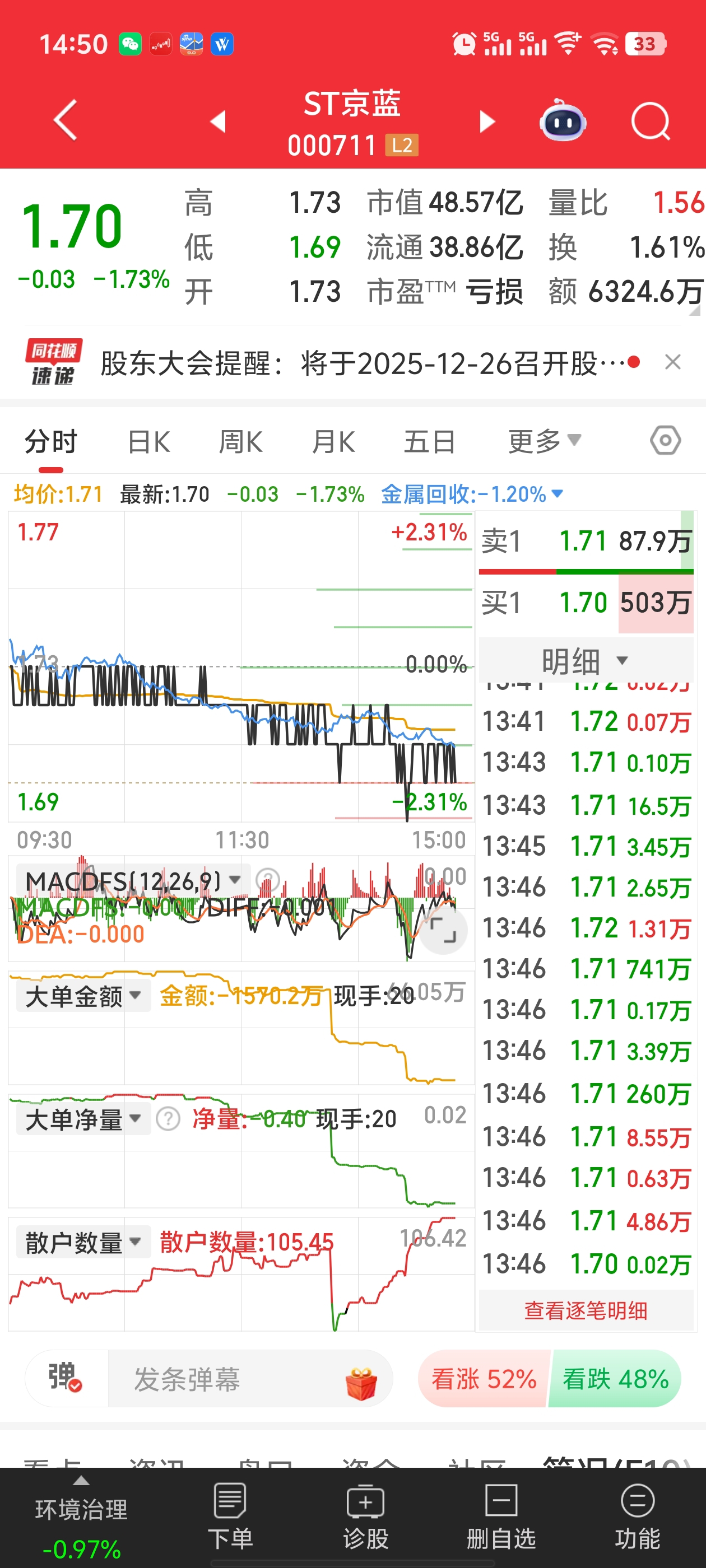Vote 看涨 52% bullish
This screenshot has width=706, height=1568.
tap(484, 1378)
